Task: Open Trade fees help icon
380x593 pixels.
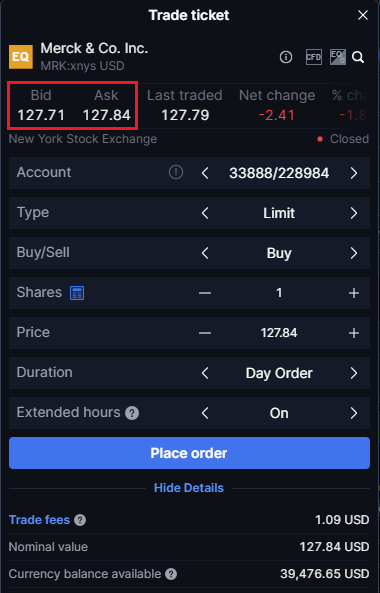Action: (80, 520)
